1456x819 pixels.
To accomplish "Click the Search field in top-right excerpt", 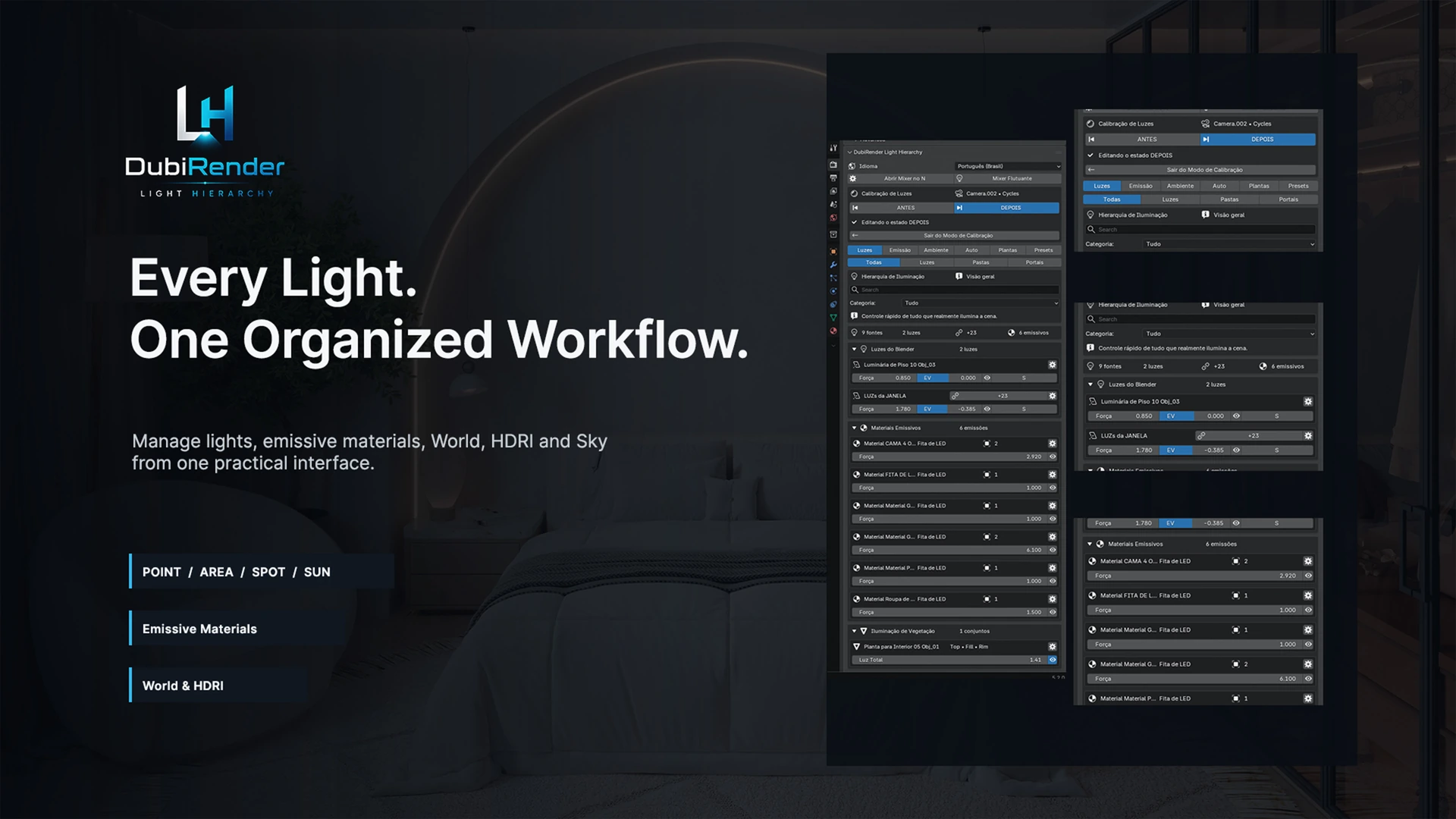I will click(x=1200, y=229).
